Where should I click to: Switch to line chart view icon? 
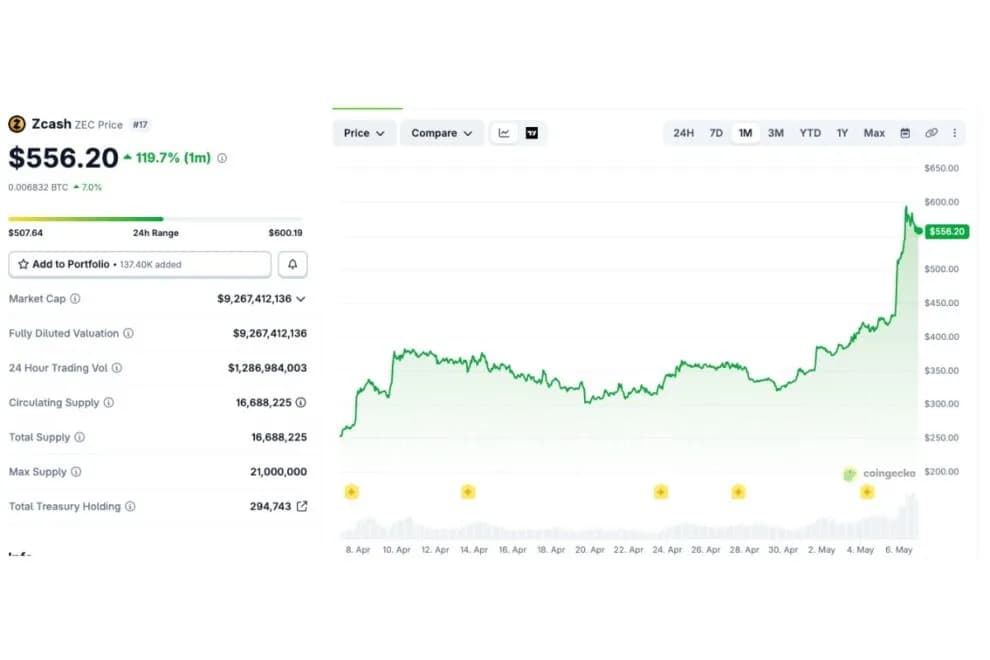point(504,133)
